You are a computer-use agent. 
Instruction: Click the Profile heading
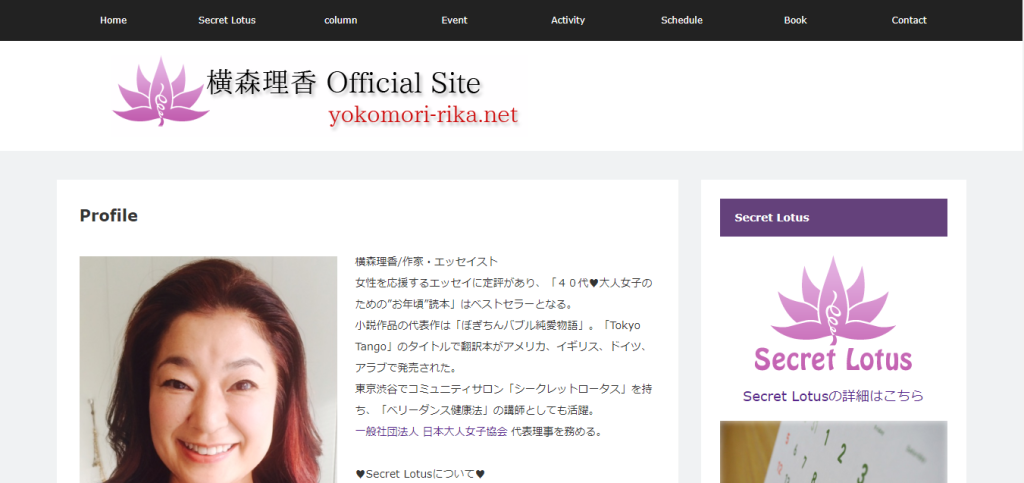tap(109, 215)
